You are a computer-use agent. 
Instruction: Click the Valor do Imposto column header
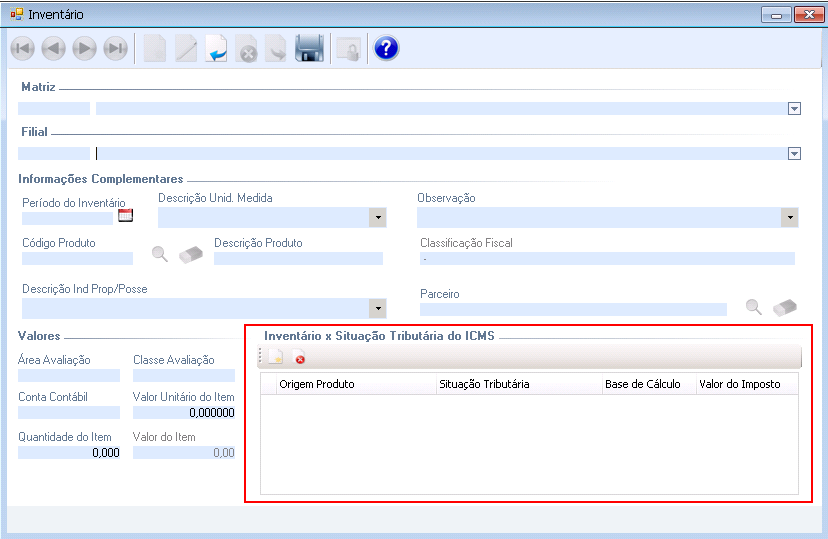(x=747, y=384)
